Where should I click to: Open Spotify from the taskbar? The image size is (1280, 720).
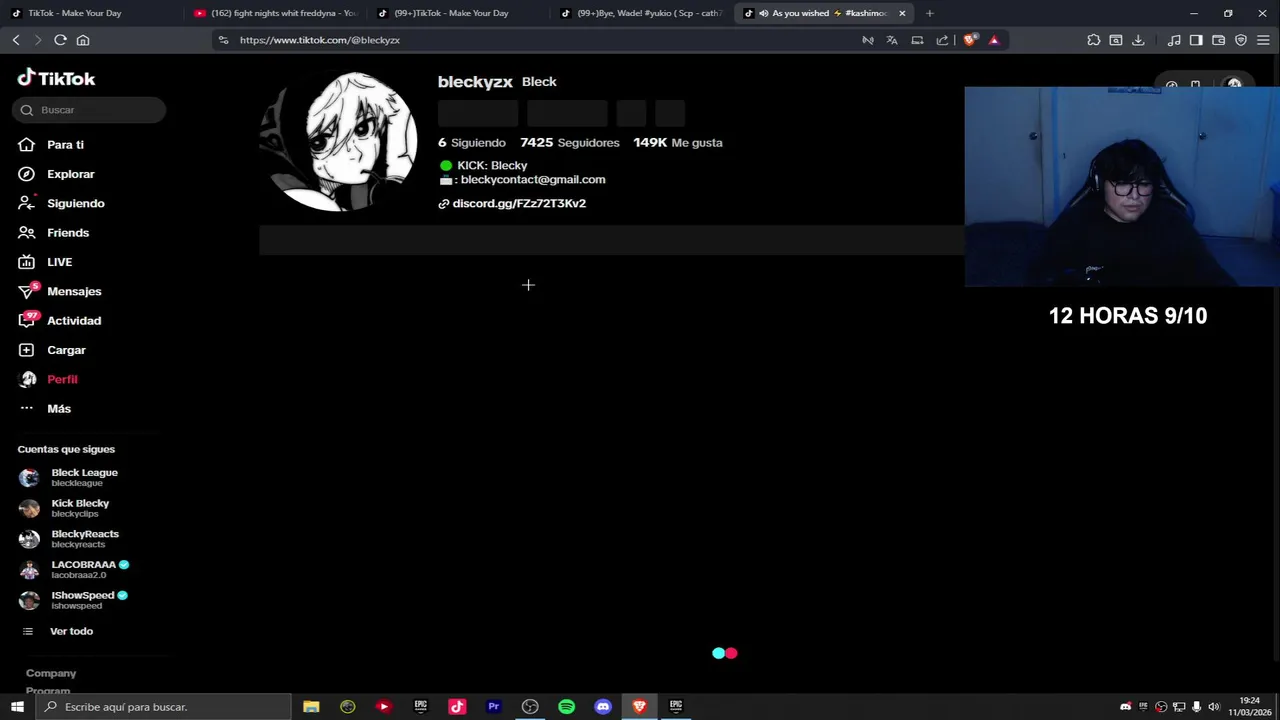pos(566,707)
